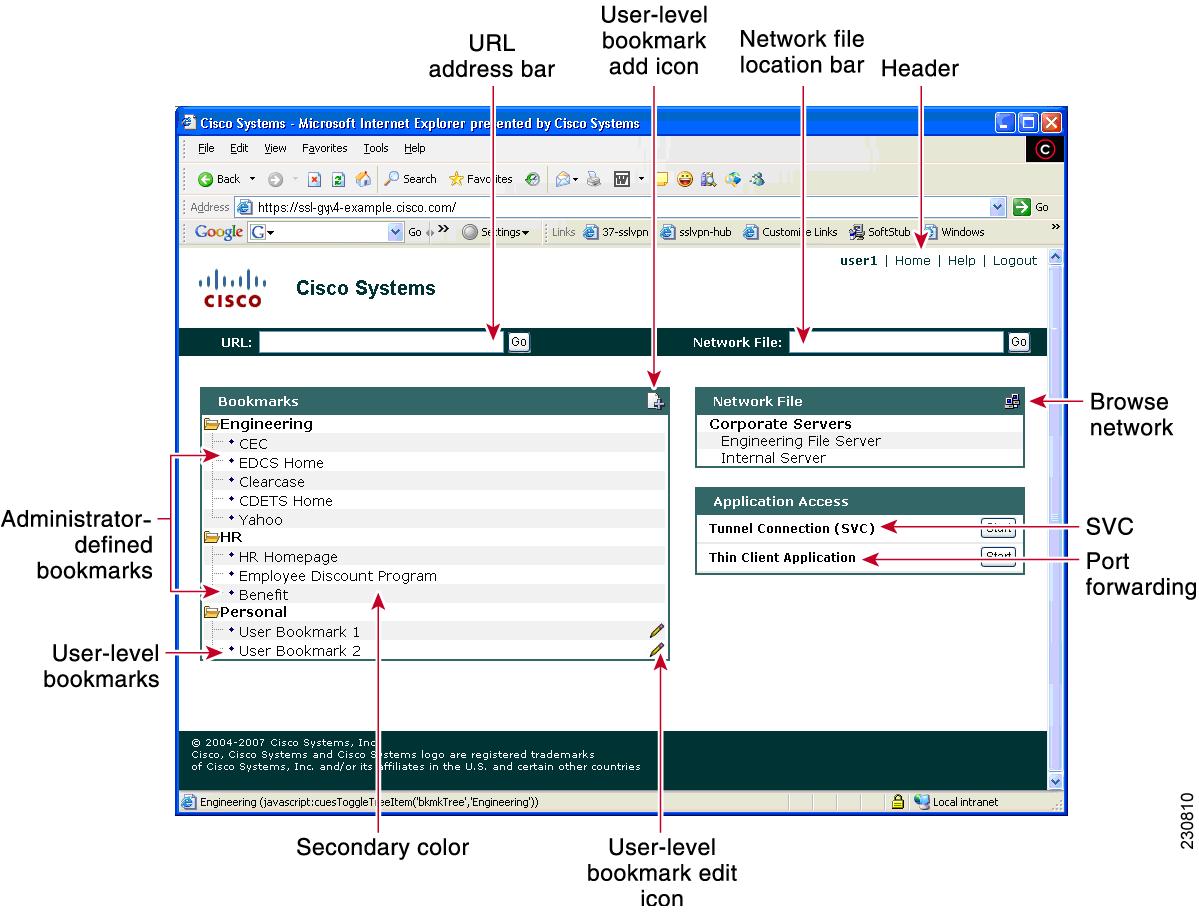
Task: Click the Local intranet zone indicator
Action: 957,802
